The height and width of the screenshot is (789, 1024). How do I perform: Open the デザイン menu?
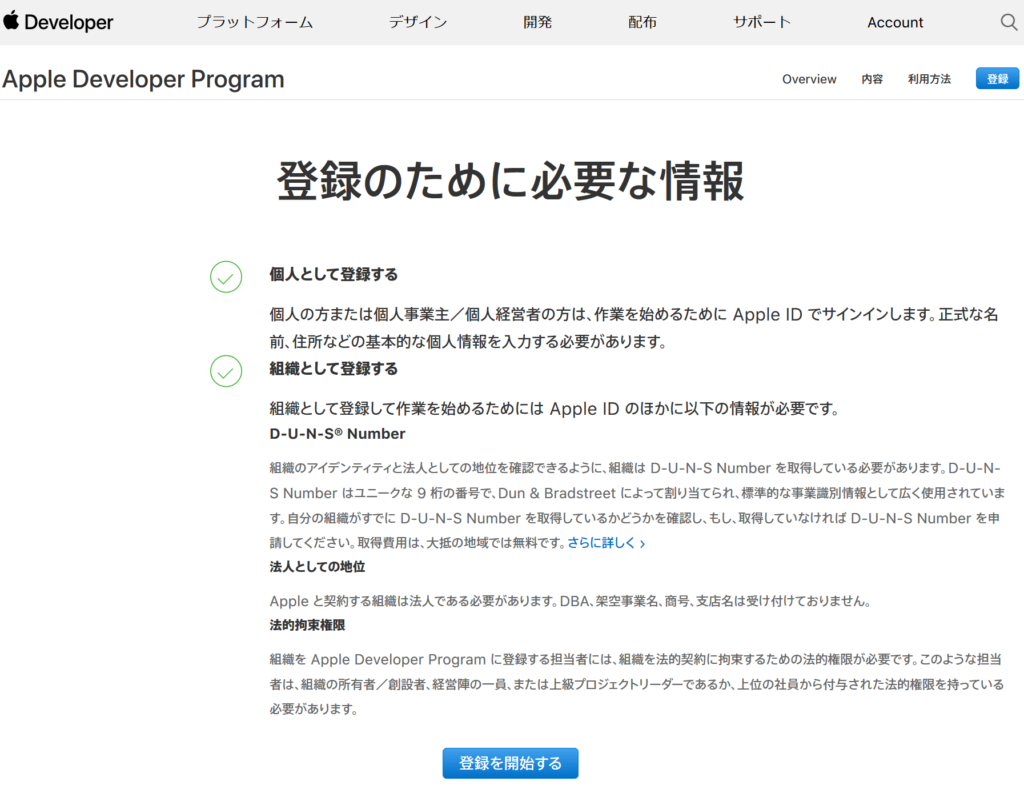point(418,22)
